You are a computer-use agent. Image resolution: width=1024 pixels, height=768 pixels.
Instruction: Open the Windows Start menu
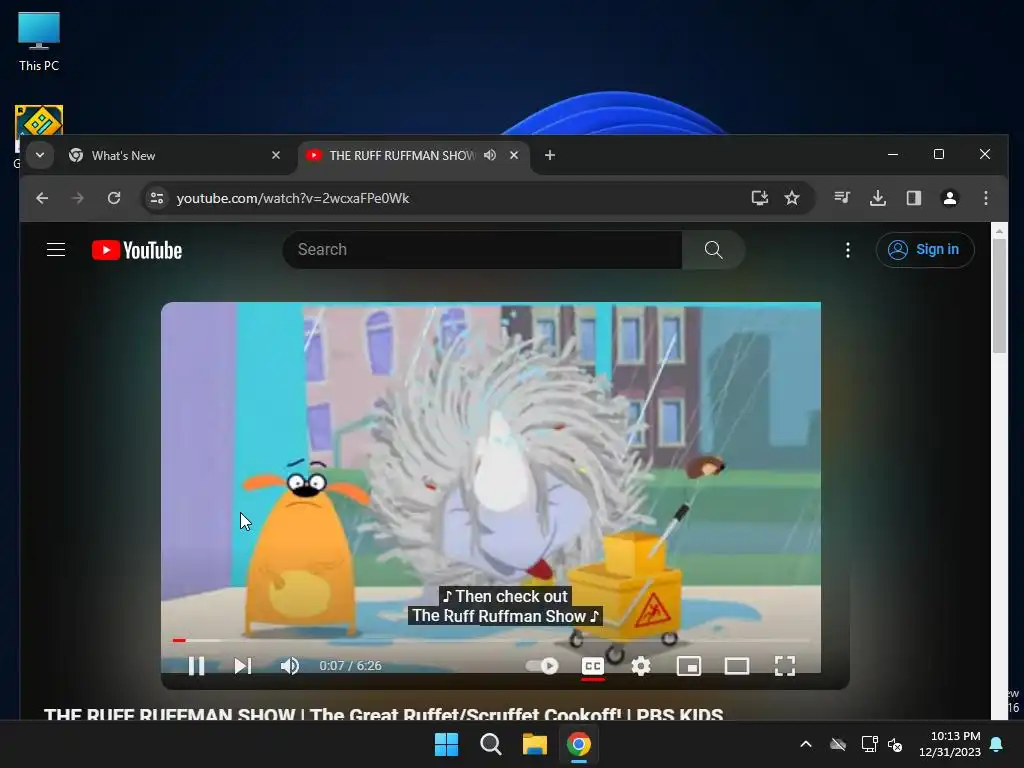[447, 744]
